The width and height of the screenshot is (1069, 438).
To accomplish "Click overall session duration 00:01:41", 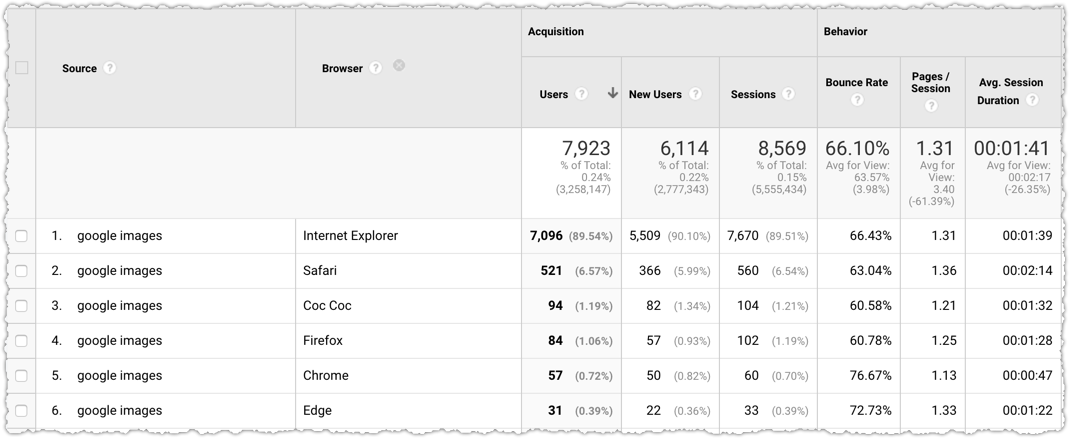I will (x=1012, y=148).
